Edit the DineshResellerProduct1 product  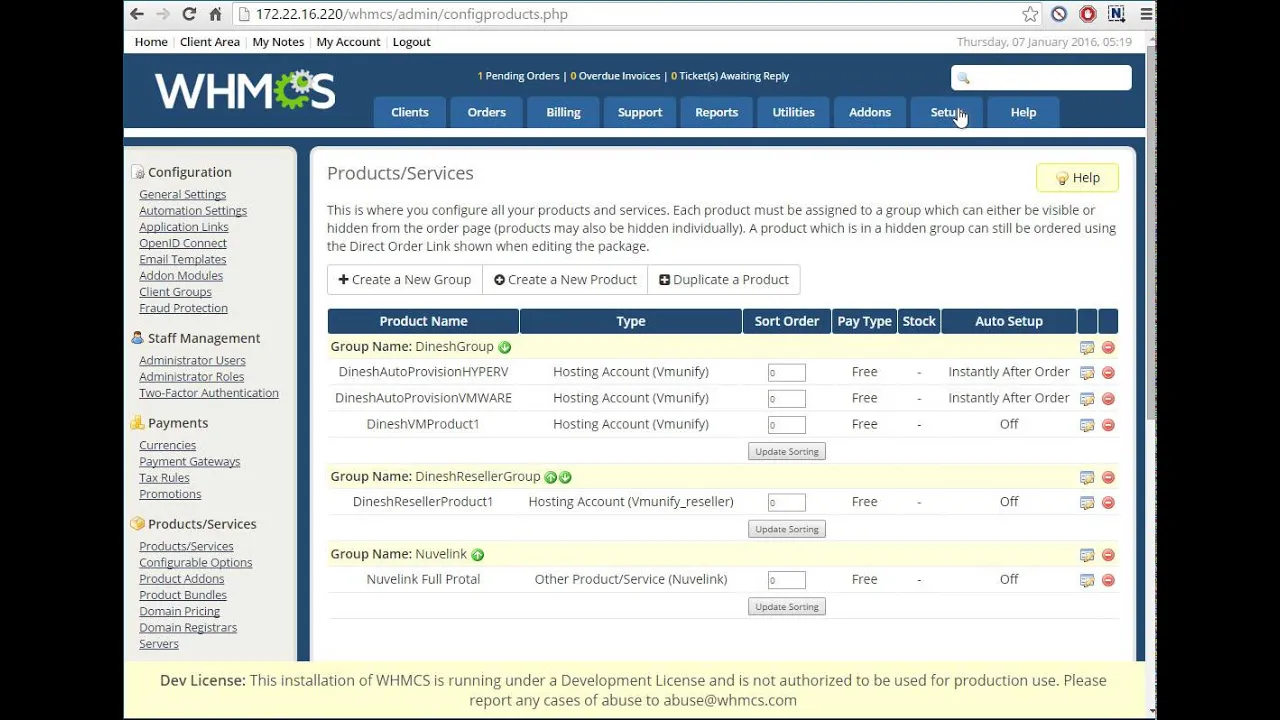pyautogui.click(x=1087, y=503)
